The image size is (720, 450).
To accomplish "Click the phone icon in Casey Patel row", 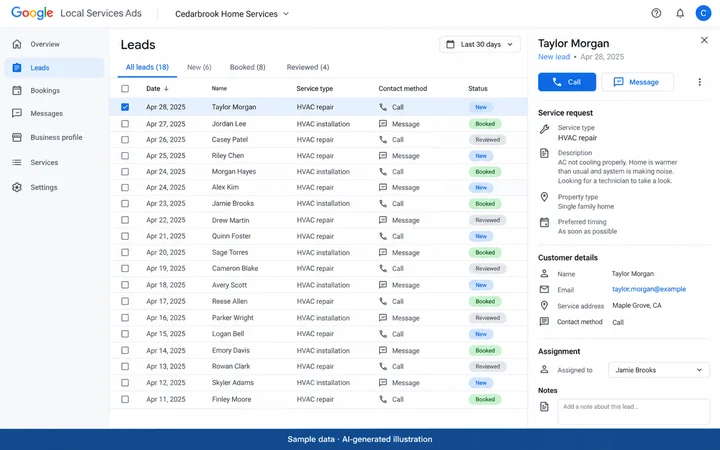I will tap(383, 140).
